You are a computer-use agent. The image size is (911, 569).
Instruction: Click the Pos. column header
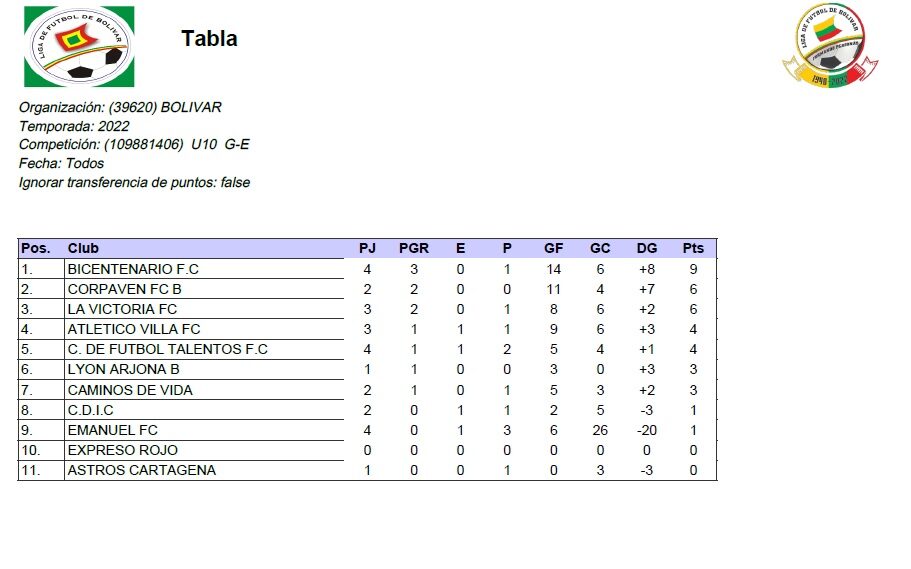(x=35, y=248)
